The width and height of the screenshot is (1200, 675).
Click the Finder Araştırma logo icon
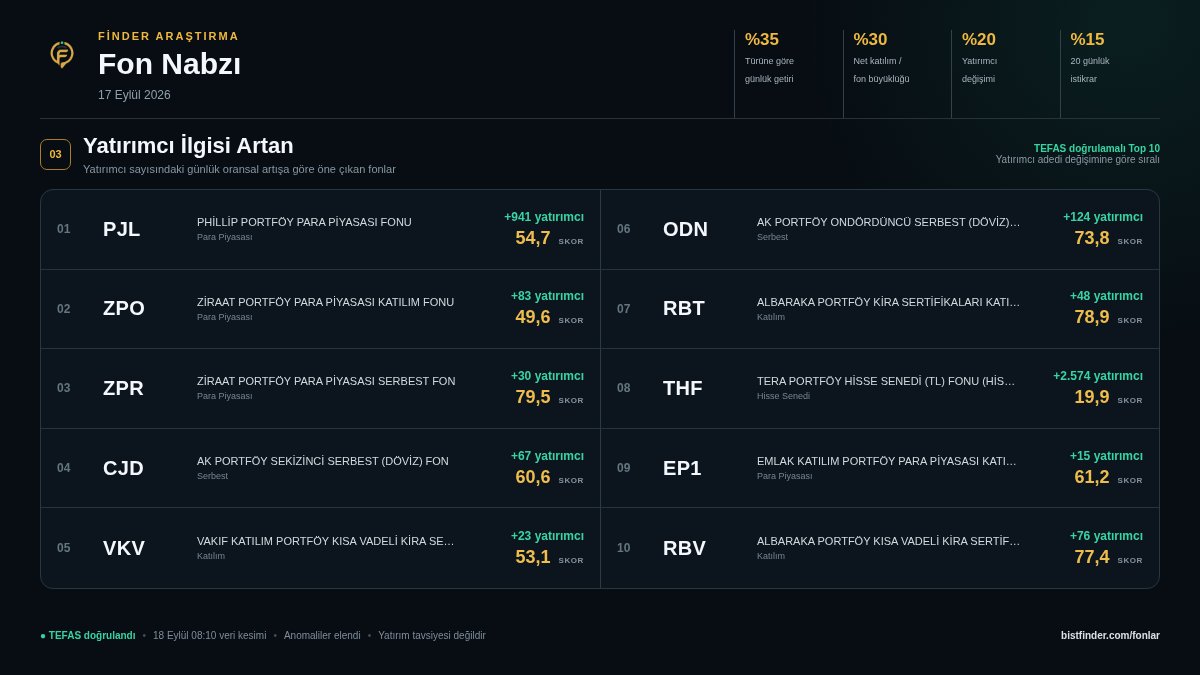(x=62, y=54)
